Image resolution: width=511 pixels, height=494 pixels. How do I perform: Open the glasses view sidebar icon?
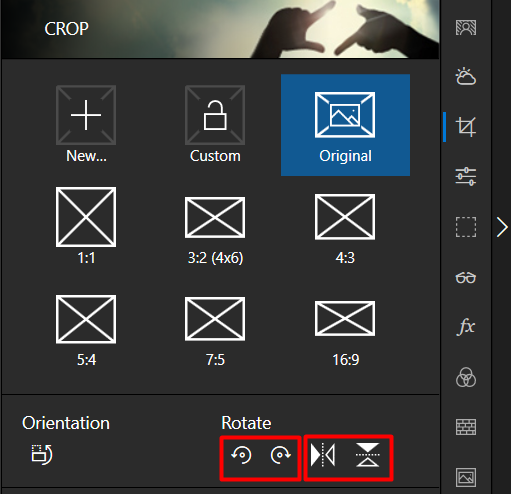click(466, 277)
